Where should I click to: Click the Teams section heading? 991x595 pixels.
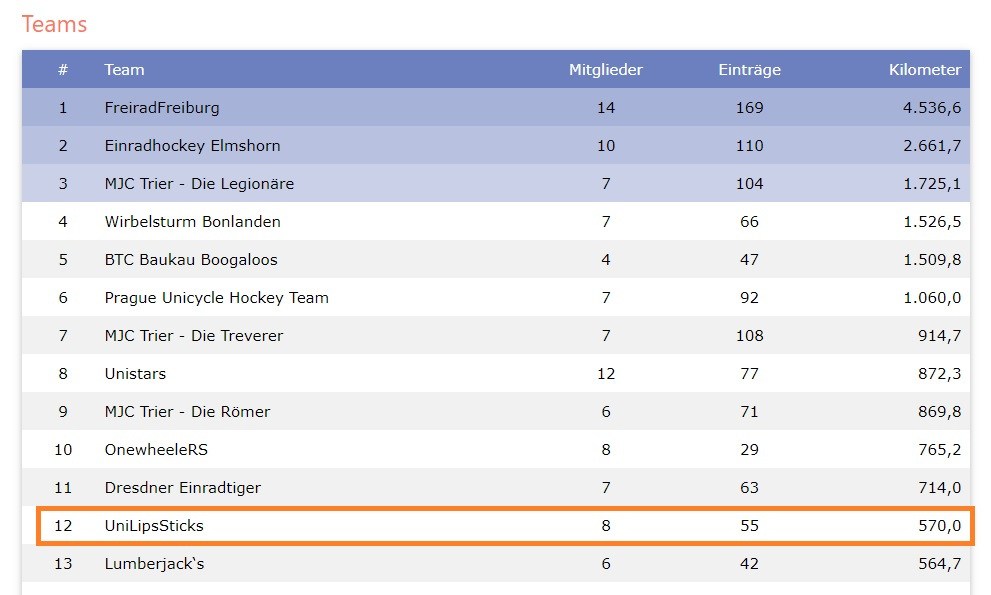55,24
